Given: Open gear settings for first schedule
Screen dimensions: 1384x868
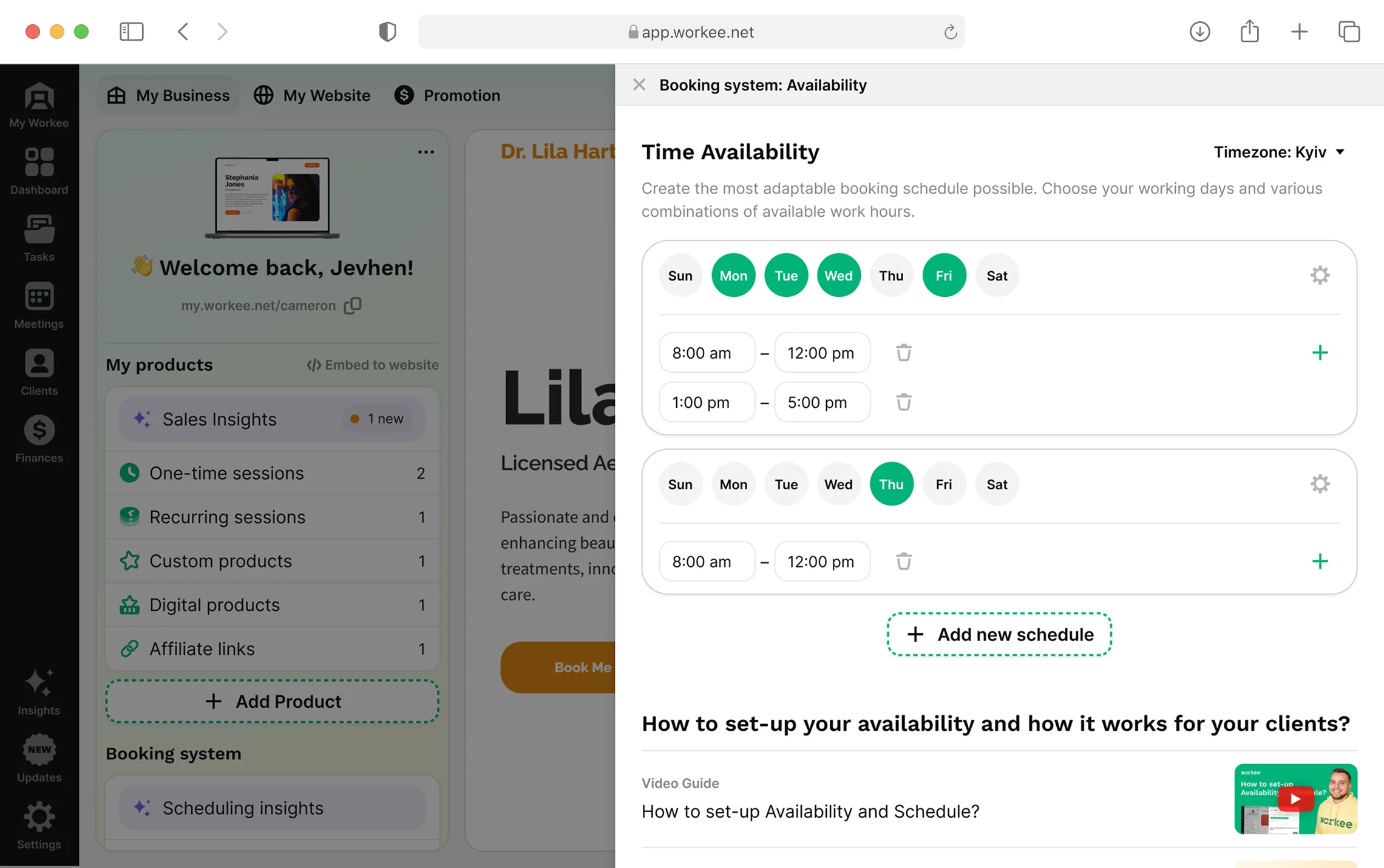Looking at the screenshot, I should pos(1320,275).
